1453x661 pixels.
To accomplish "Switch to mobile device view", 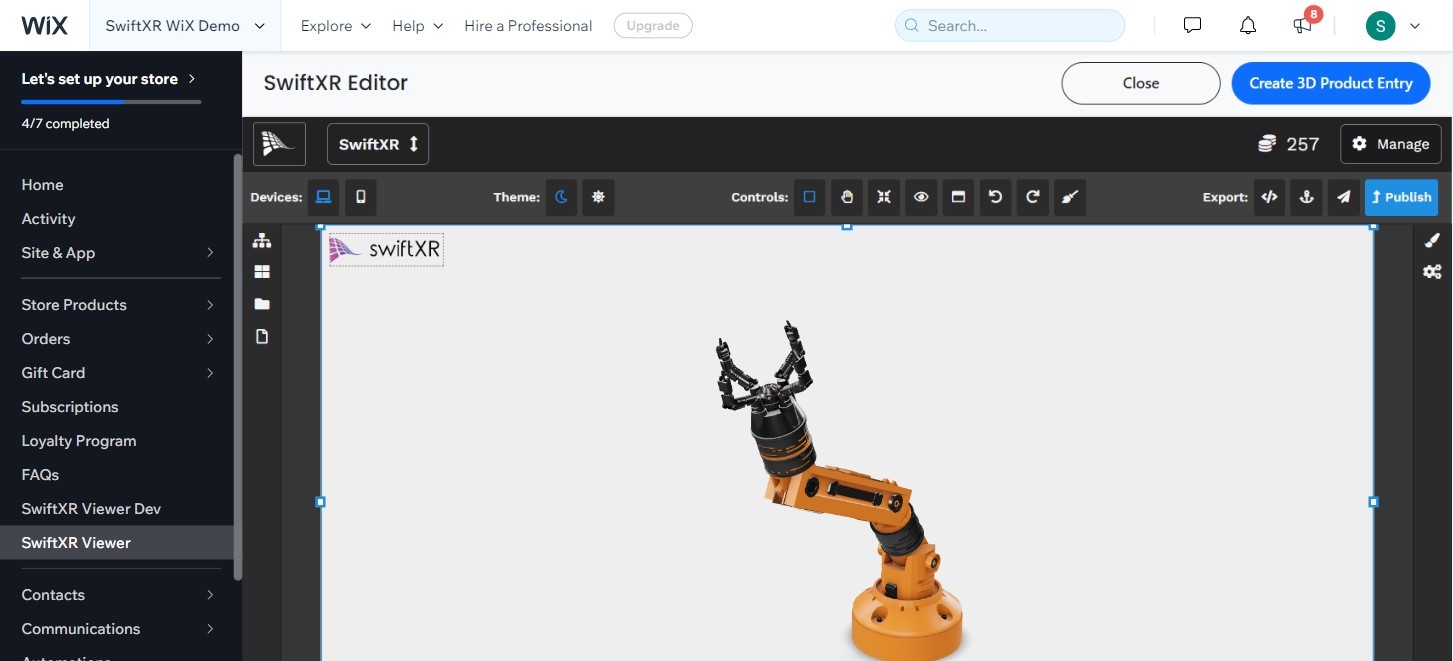I will [x=360, y=197].
